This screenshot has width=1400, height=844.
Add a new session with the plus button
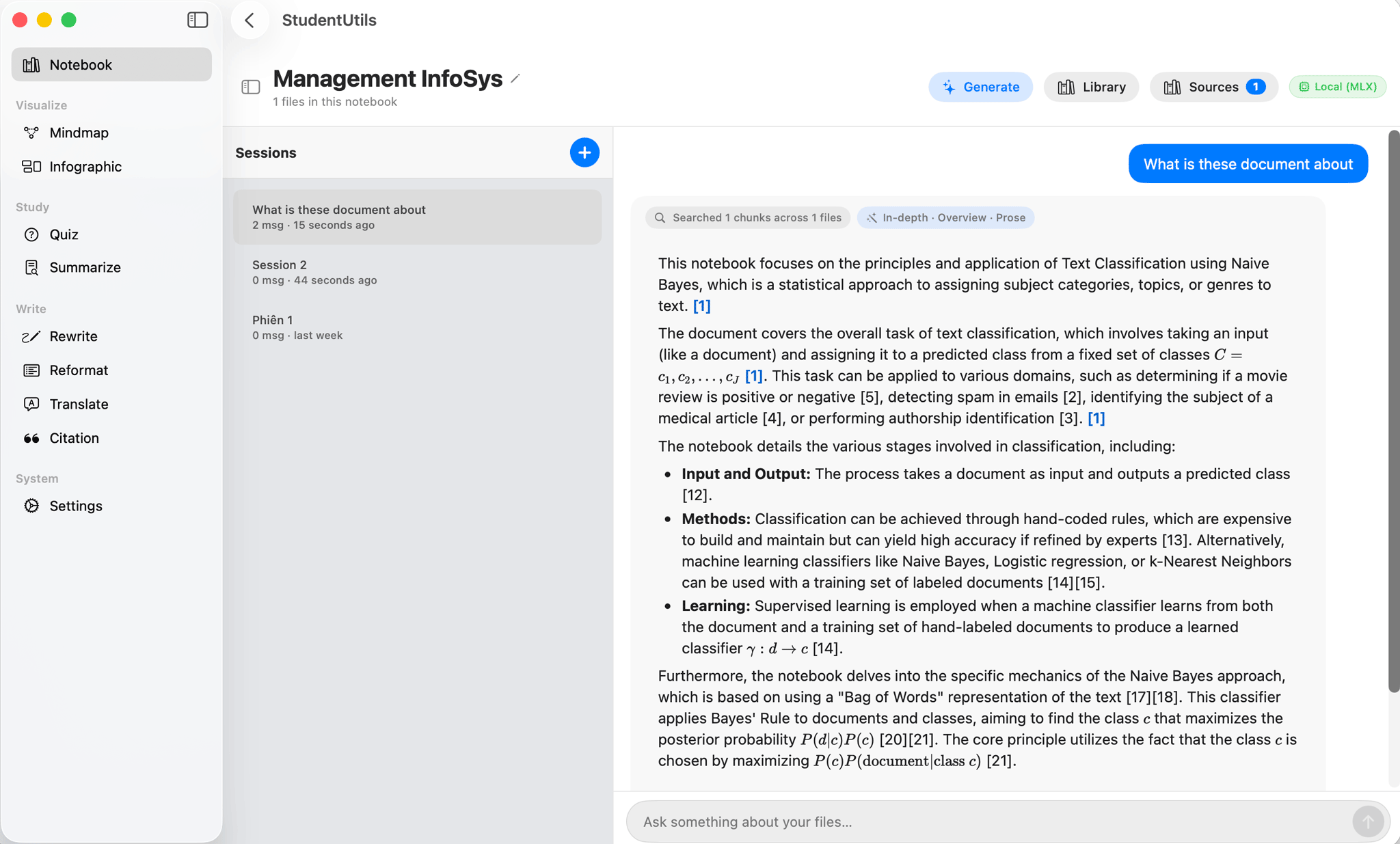(x=584, y=152)
